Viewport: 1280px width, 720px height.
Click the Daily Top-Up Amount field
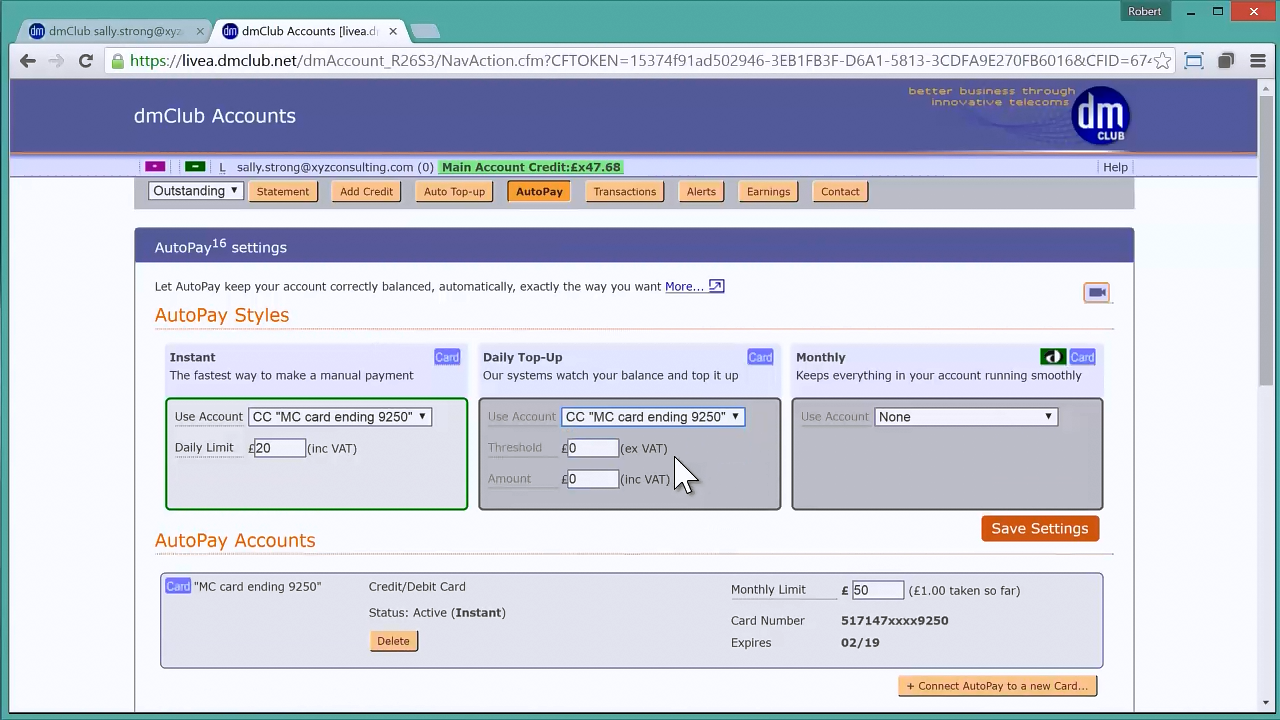592,479
